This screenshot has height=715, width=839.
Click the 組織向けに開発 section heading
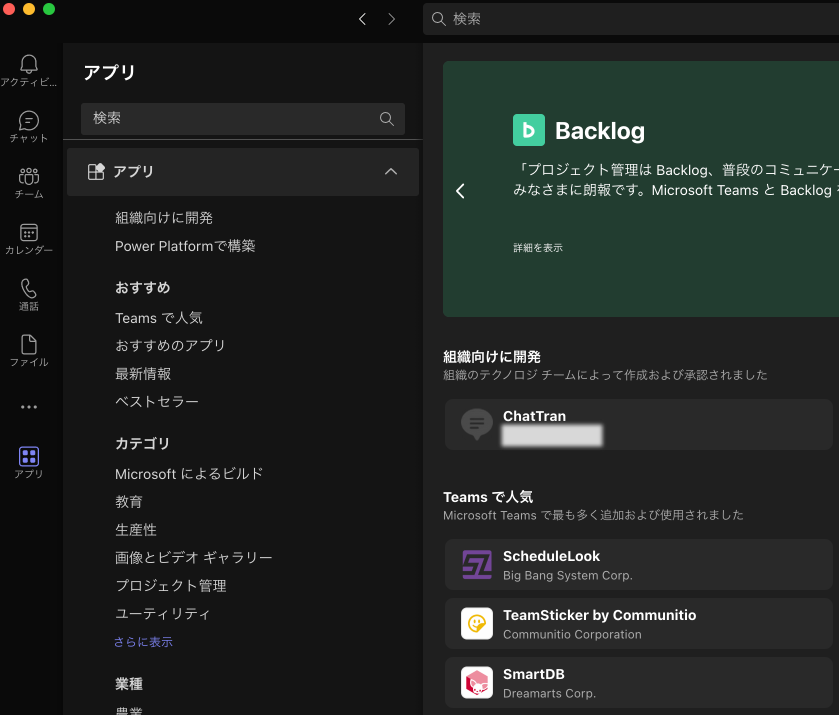click(x=492, y=357)
